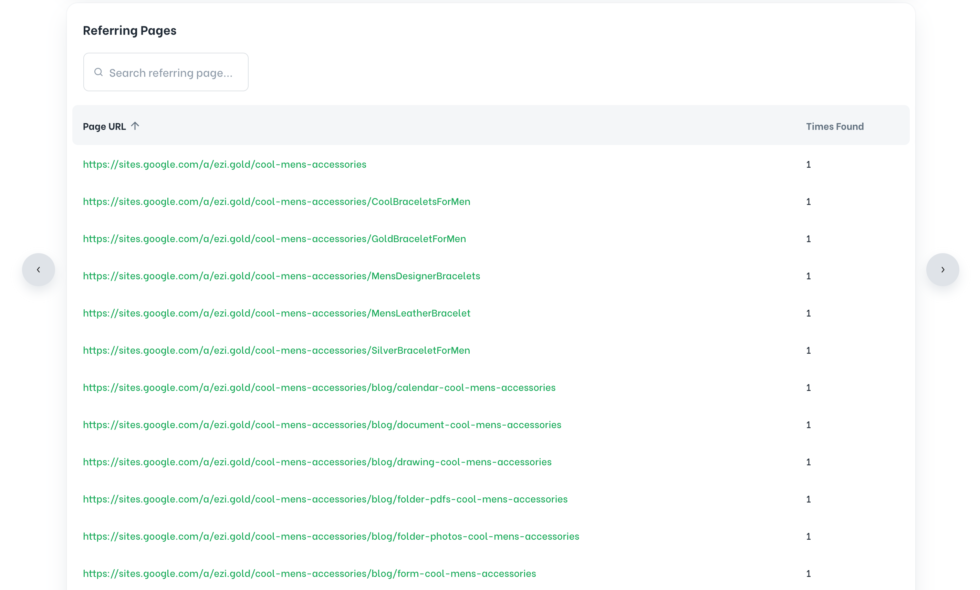The width and height of the screenshot is (980, 590).
Task: Open the blog/calendar-cool-mens-accessories link
Action: tap(319, 388)
